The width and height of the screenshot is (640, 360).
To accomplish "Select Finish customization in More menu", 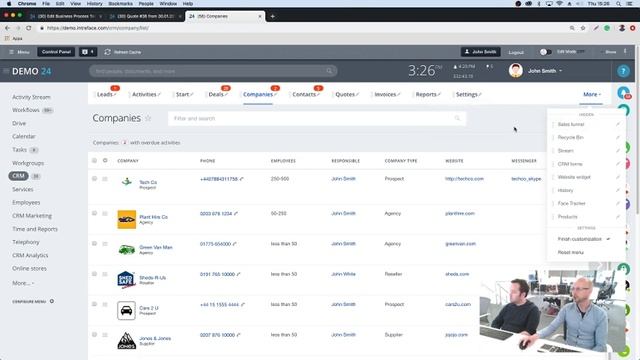I will [580, 239].
